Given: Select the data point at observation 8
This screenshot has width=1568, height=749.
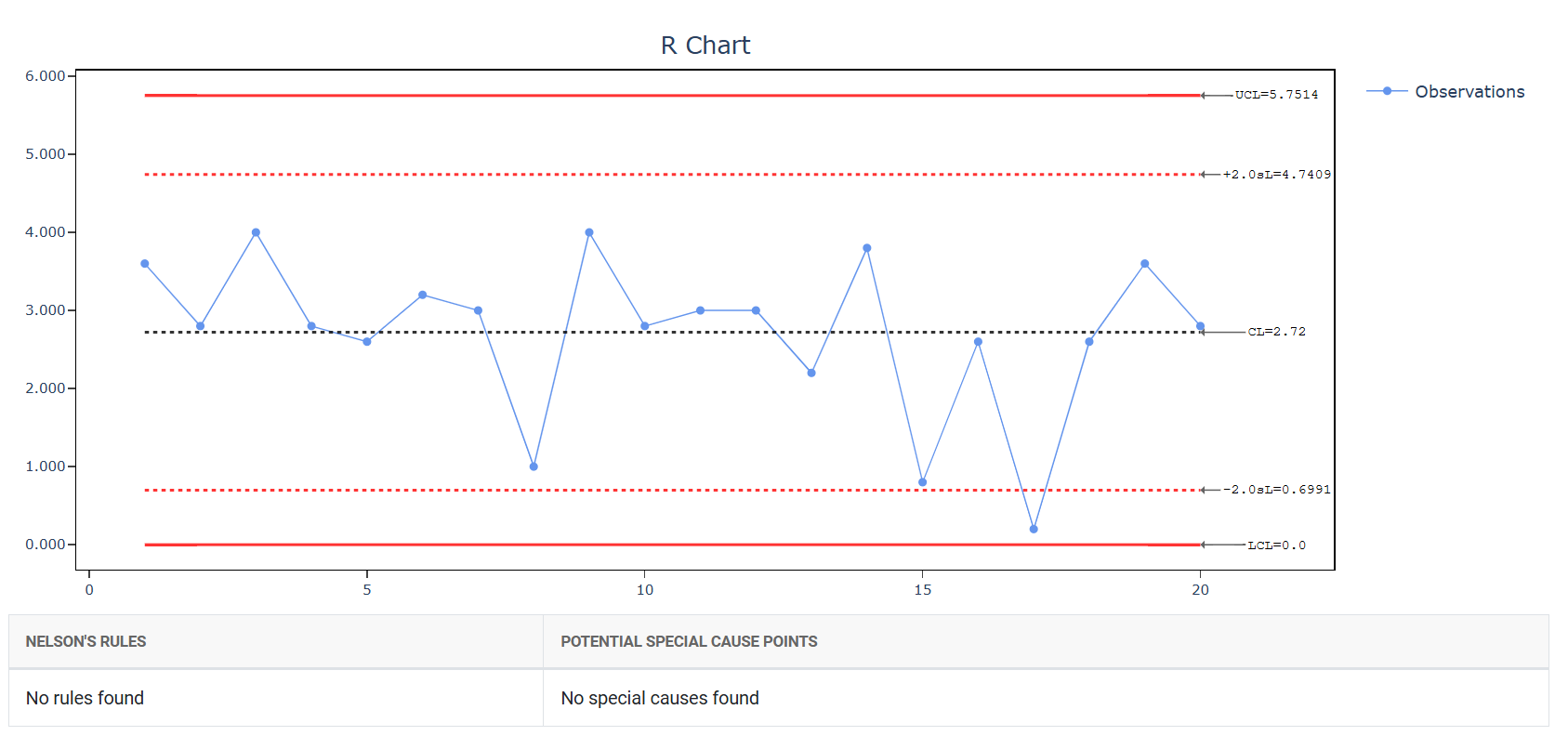Looking at the screenshot, I should pos(534,466).
